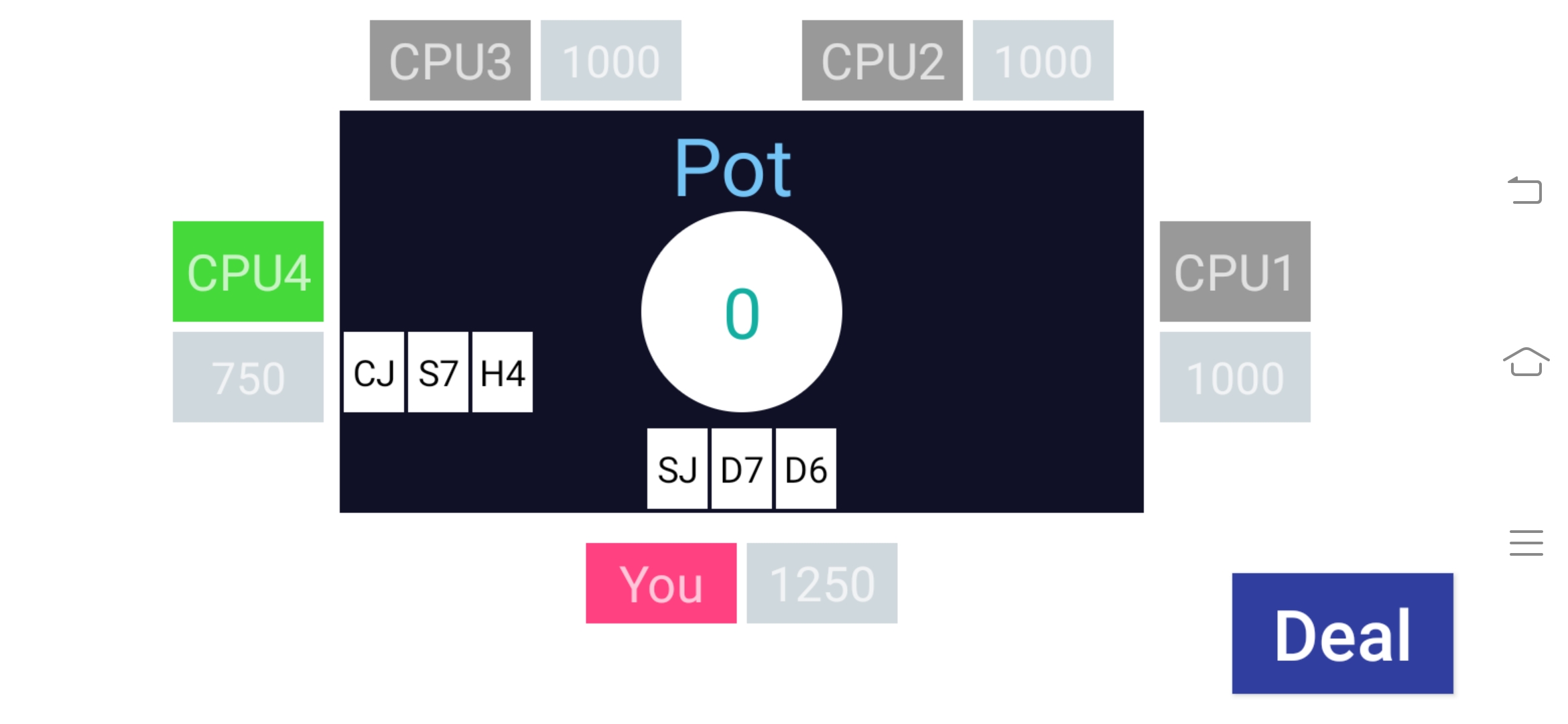Tap CPU4's S7 card
The height and width of the screenshot is (724, 1568).
click(438, 372)
